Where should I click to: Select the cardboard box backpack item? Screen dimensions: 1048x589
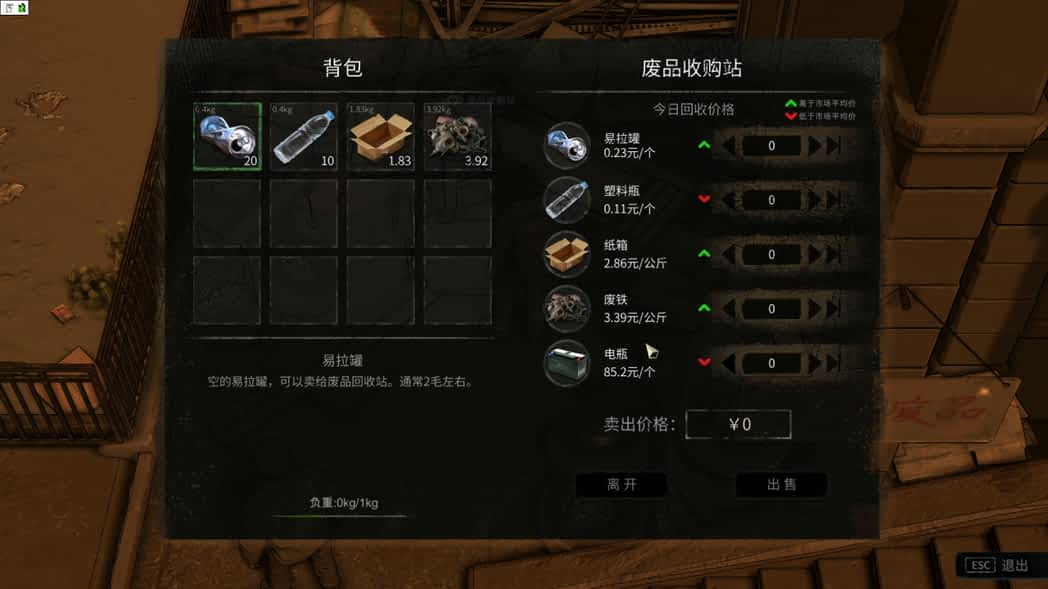[380, 136]
